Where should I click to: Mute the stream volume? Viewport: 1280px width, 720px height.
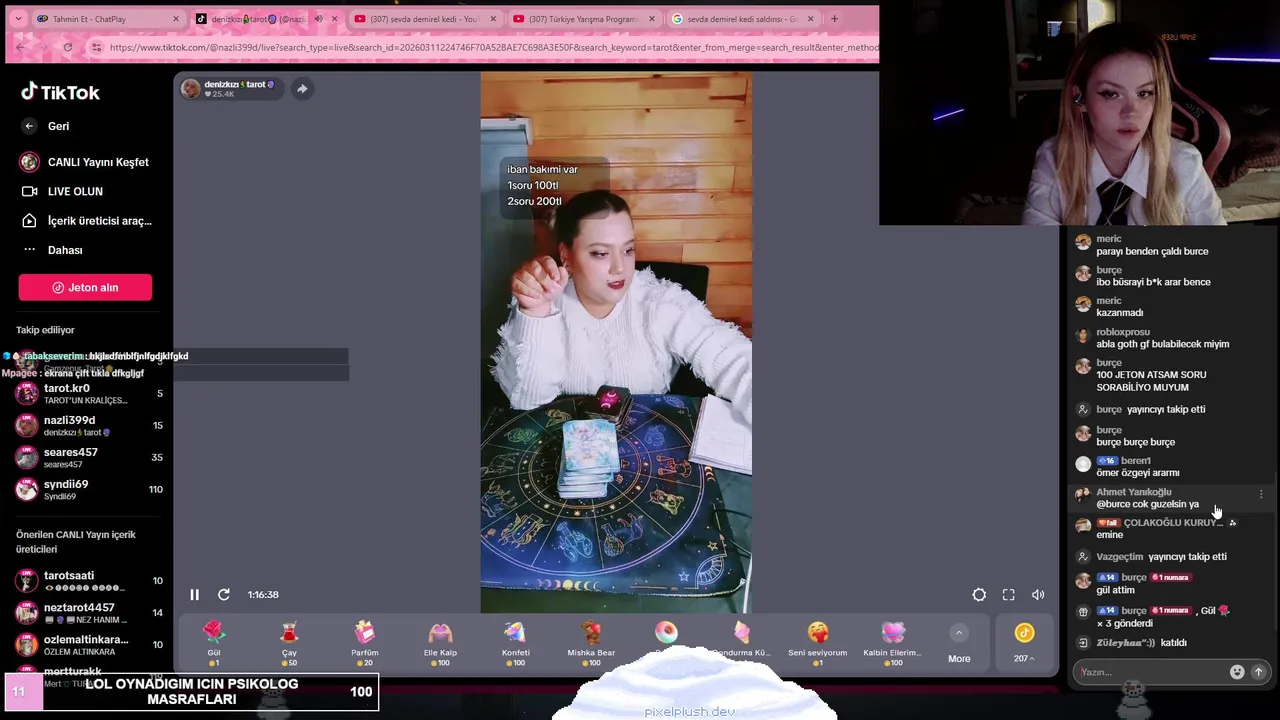[x=1038, y=594]
